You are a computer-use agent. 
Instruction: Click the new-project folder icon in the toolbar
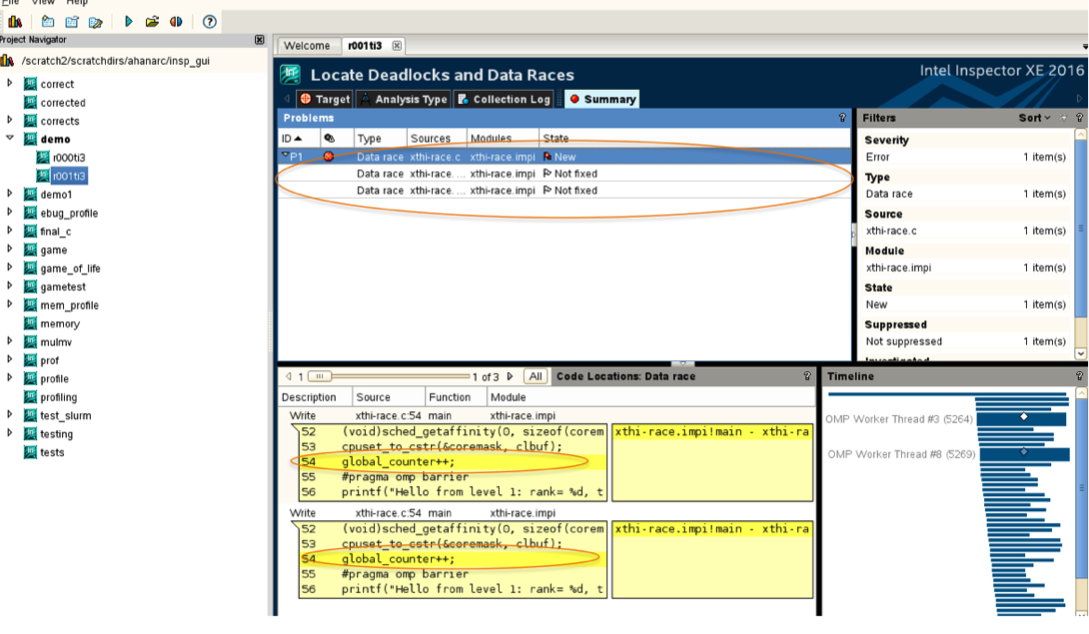[x=48, y=21]
